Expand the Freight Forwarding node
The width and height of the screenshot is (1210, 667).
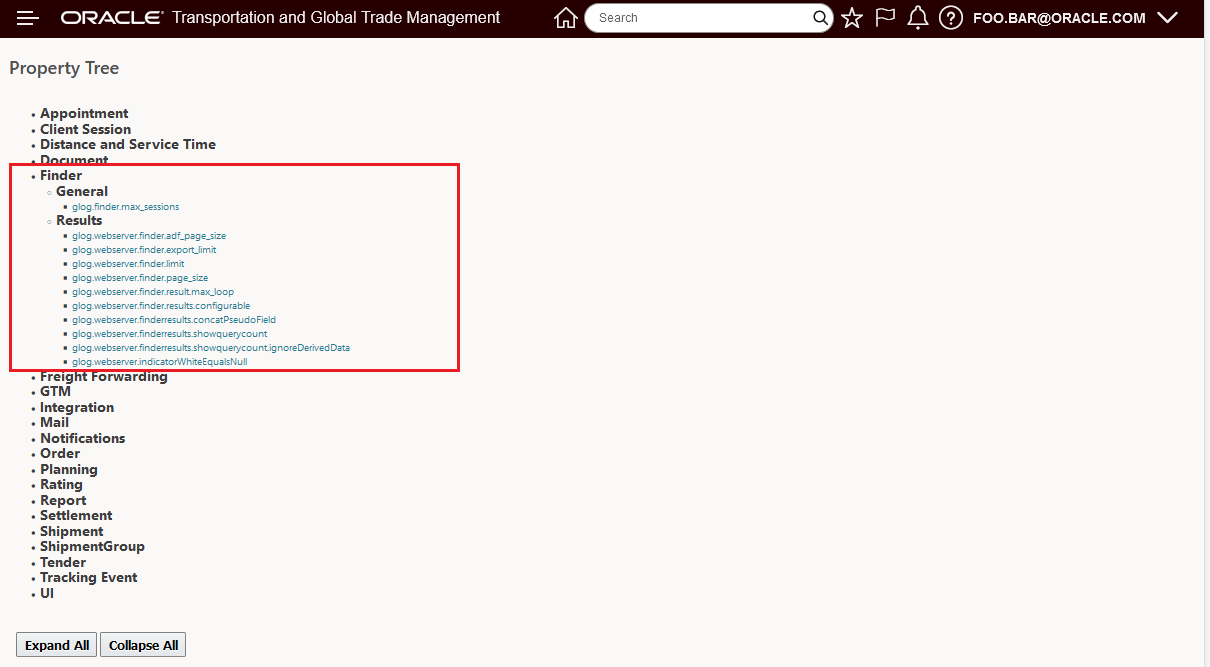pos(104,377)
